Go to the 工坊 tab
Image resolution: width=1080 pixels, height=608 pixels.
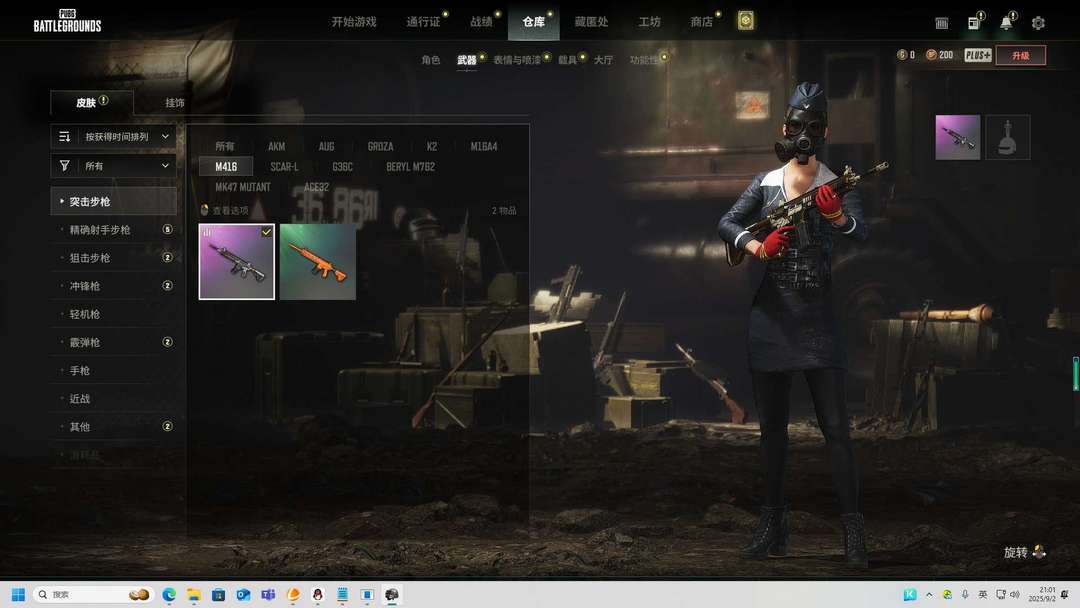tap(650, 22)
